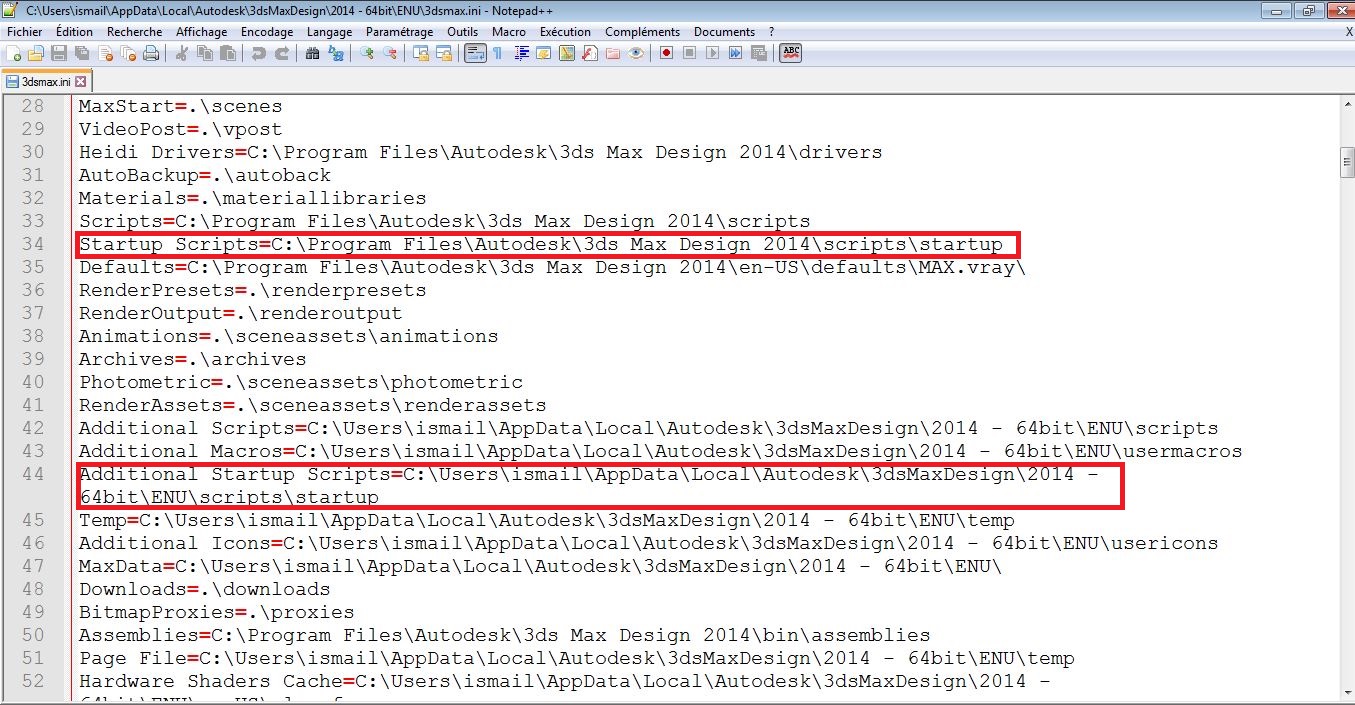Open the Langage menu
Image resolution: width=1355 pixels, height=705 pixels.
pos(329,32)
